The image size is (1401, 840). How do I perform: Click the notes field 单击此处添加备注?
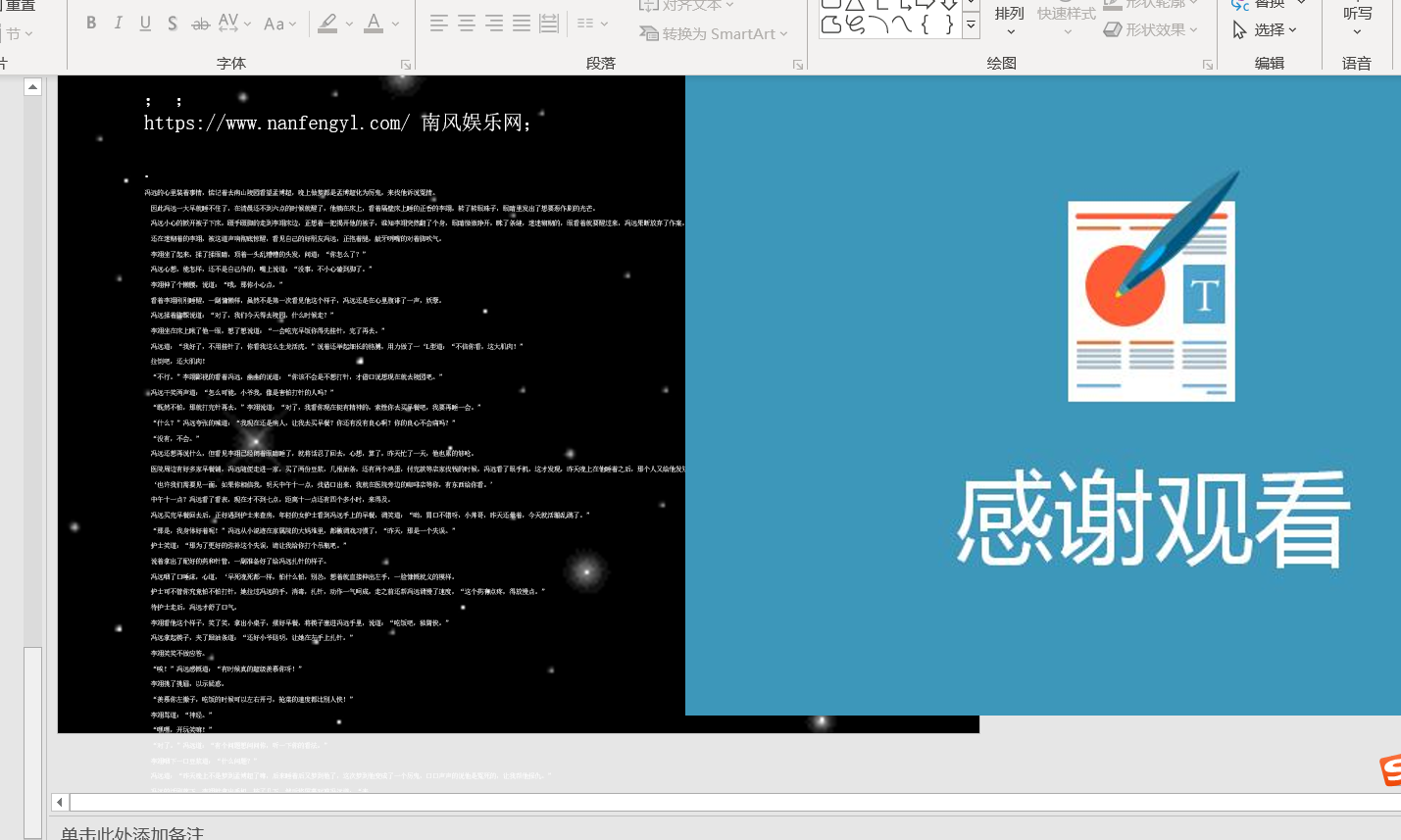pos(132,832)
